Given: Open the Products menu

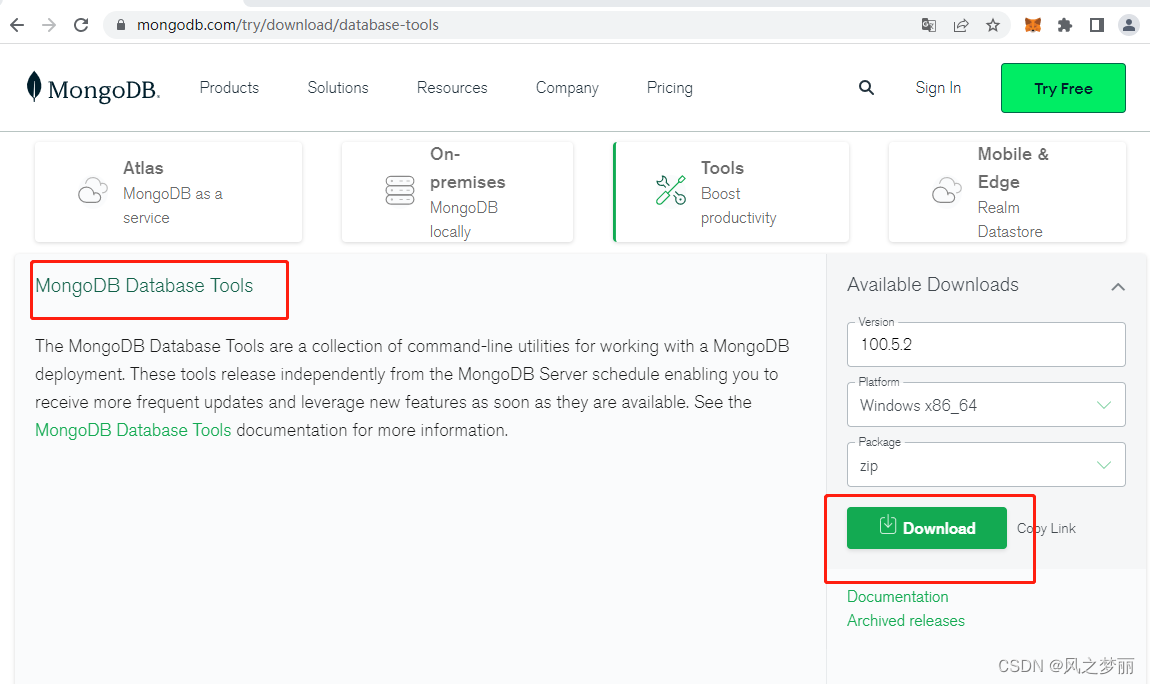Looking at the screenshot, I should pyautogui.click(x=230, y=88).
